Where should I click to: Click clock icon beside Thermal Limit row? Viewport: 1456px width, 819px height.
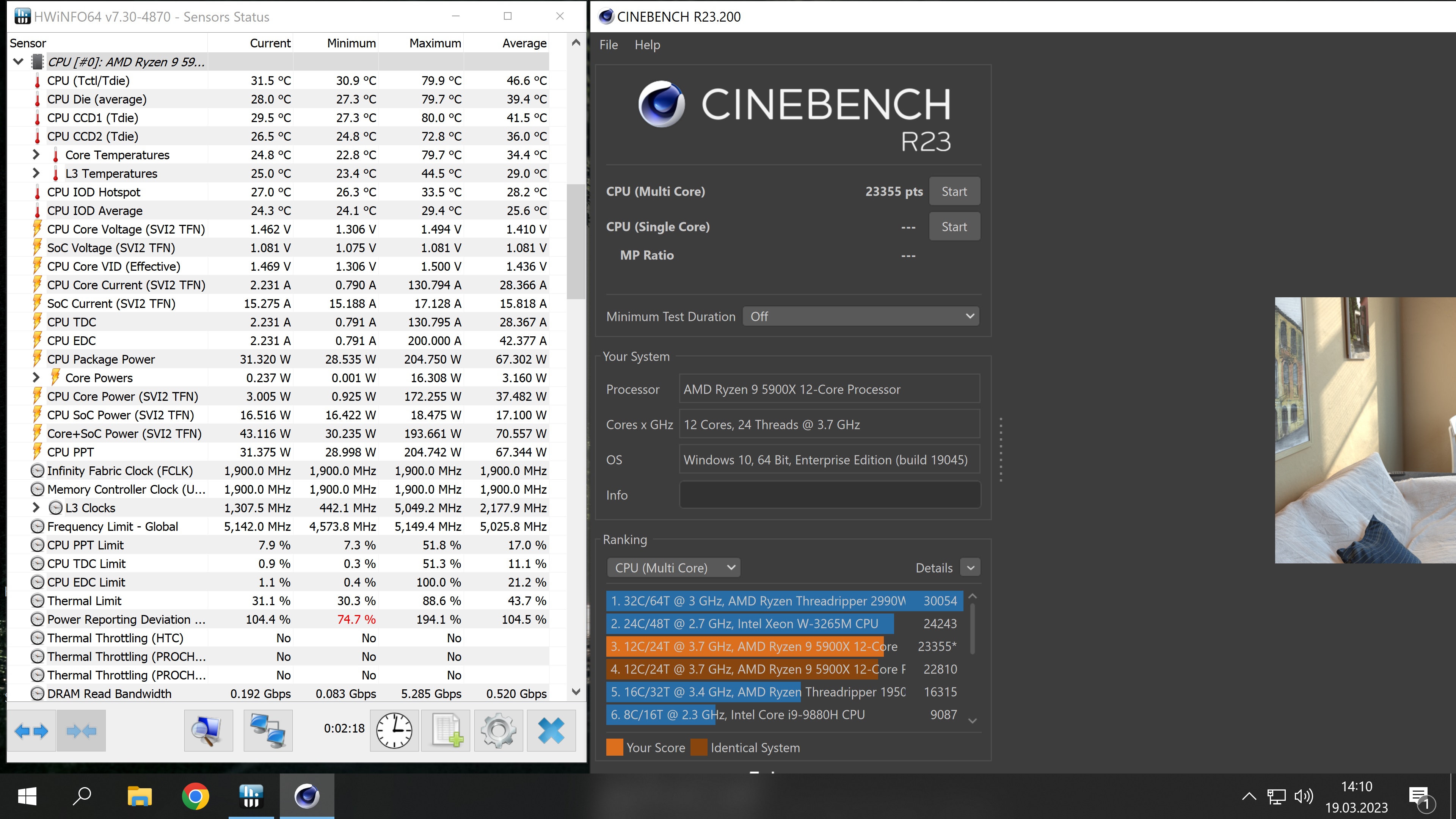(x=37, y=600)
